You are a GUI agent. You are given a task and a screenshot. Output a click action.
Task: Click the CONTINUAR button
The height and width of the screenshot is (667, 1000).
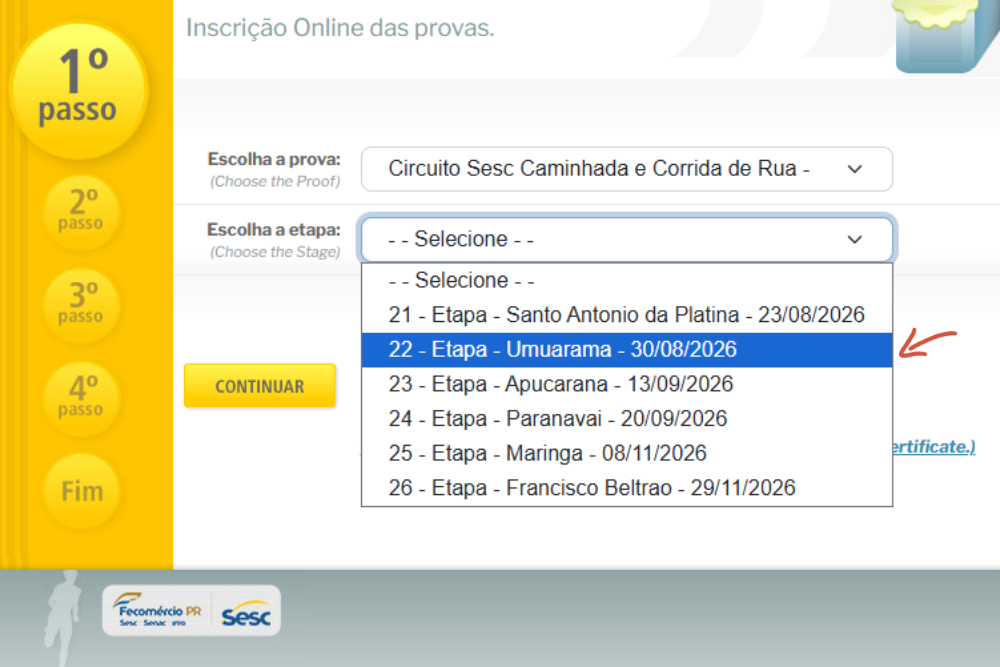click(x=260, y=386)
